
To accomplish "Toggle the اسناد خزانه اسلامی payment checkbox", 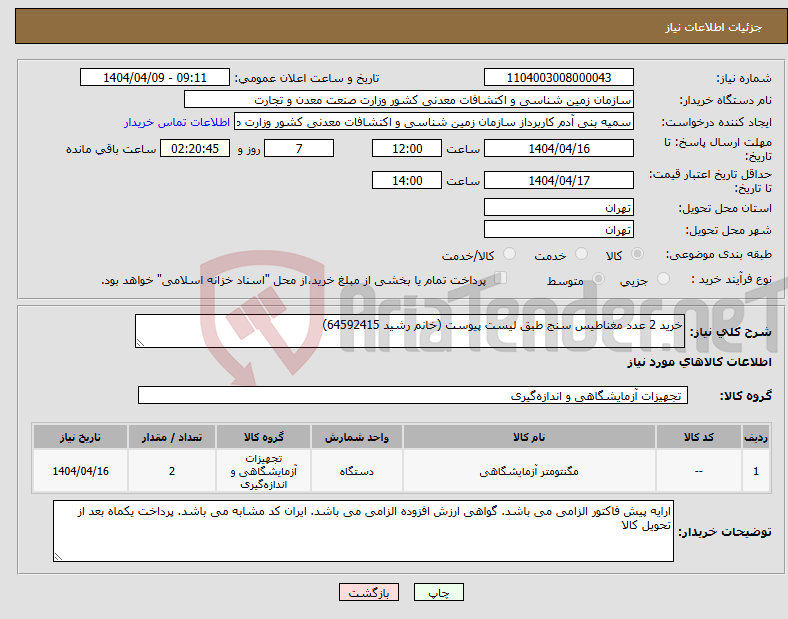I will point(500,278).
